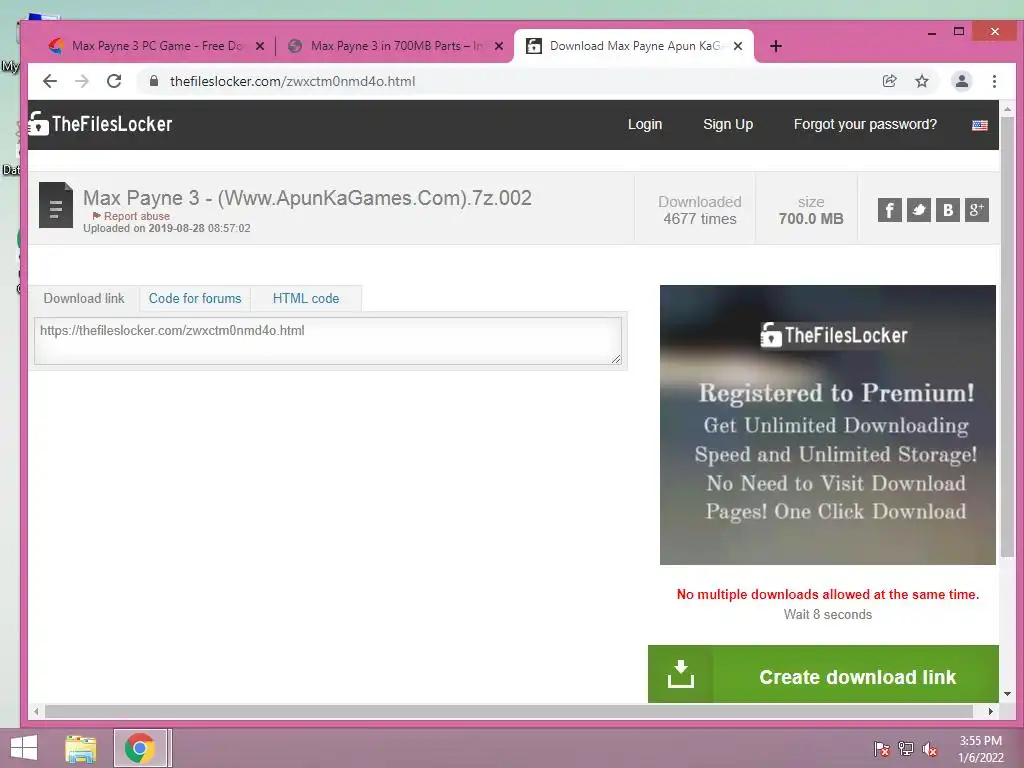Close the Max Payne 3 PC Game tab
The height and width of the screenshot is (768, 1024).
(x=260, y=46)
